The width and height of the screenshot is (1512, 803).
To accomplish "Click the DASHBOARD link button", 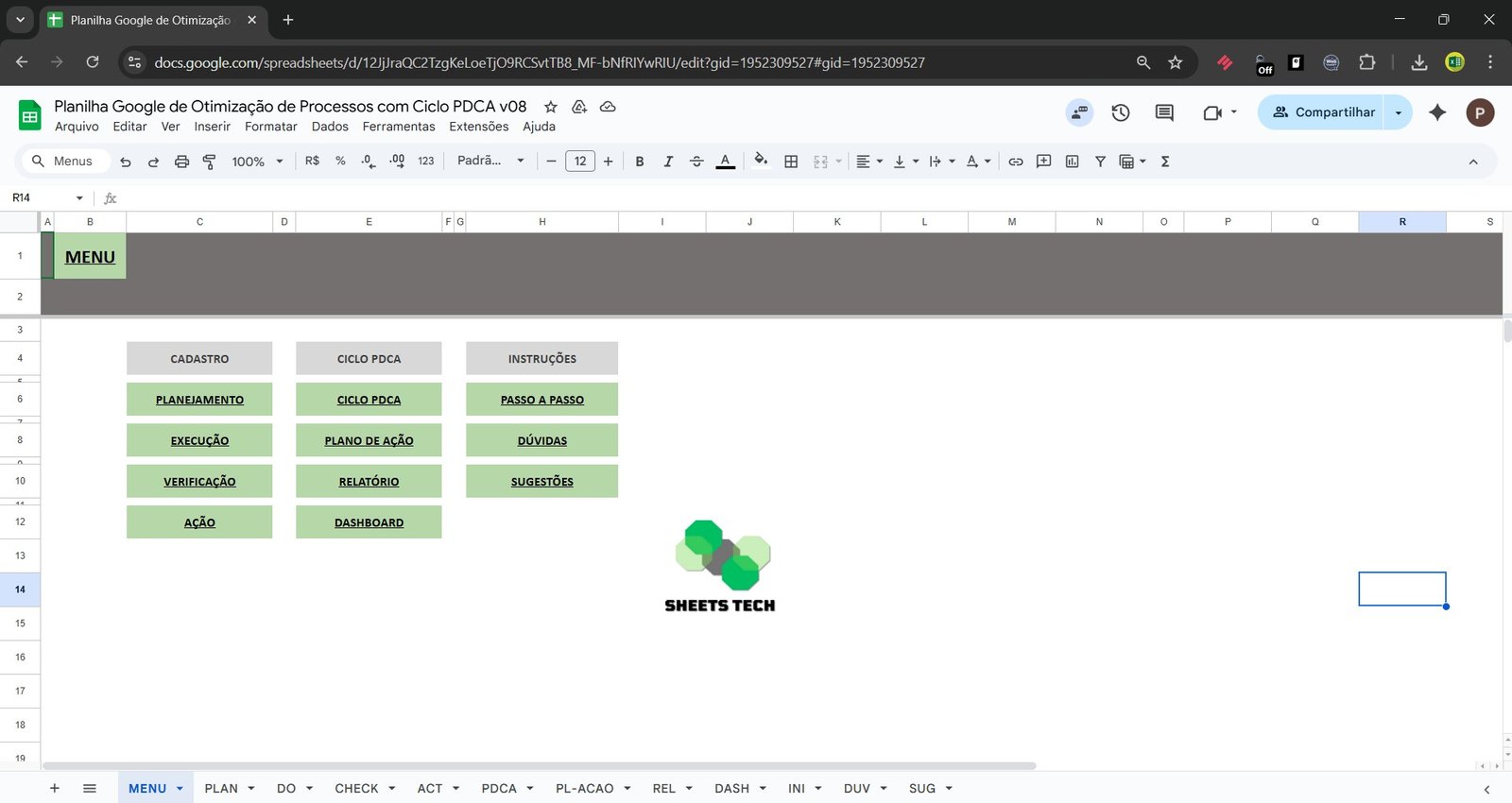I will tap(369, 522).
